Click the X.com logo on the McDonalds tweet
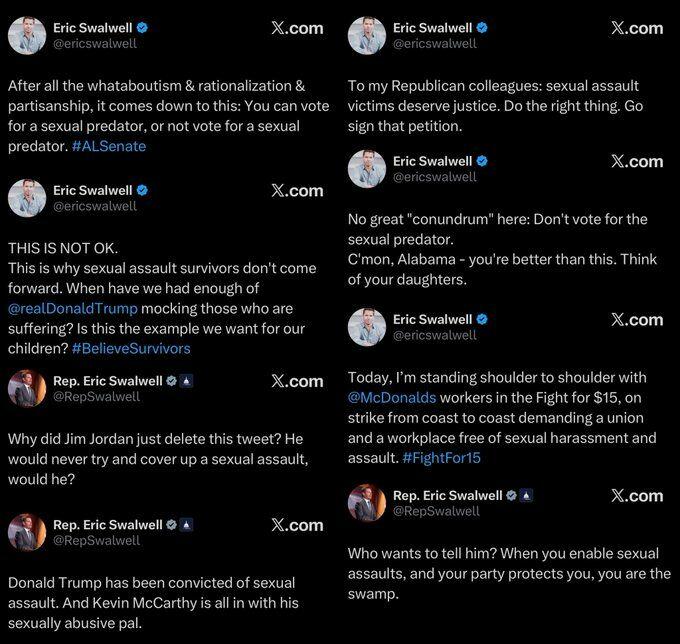This screenshot has width=680, height=644. 637,320
